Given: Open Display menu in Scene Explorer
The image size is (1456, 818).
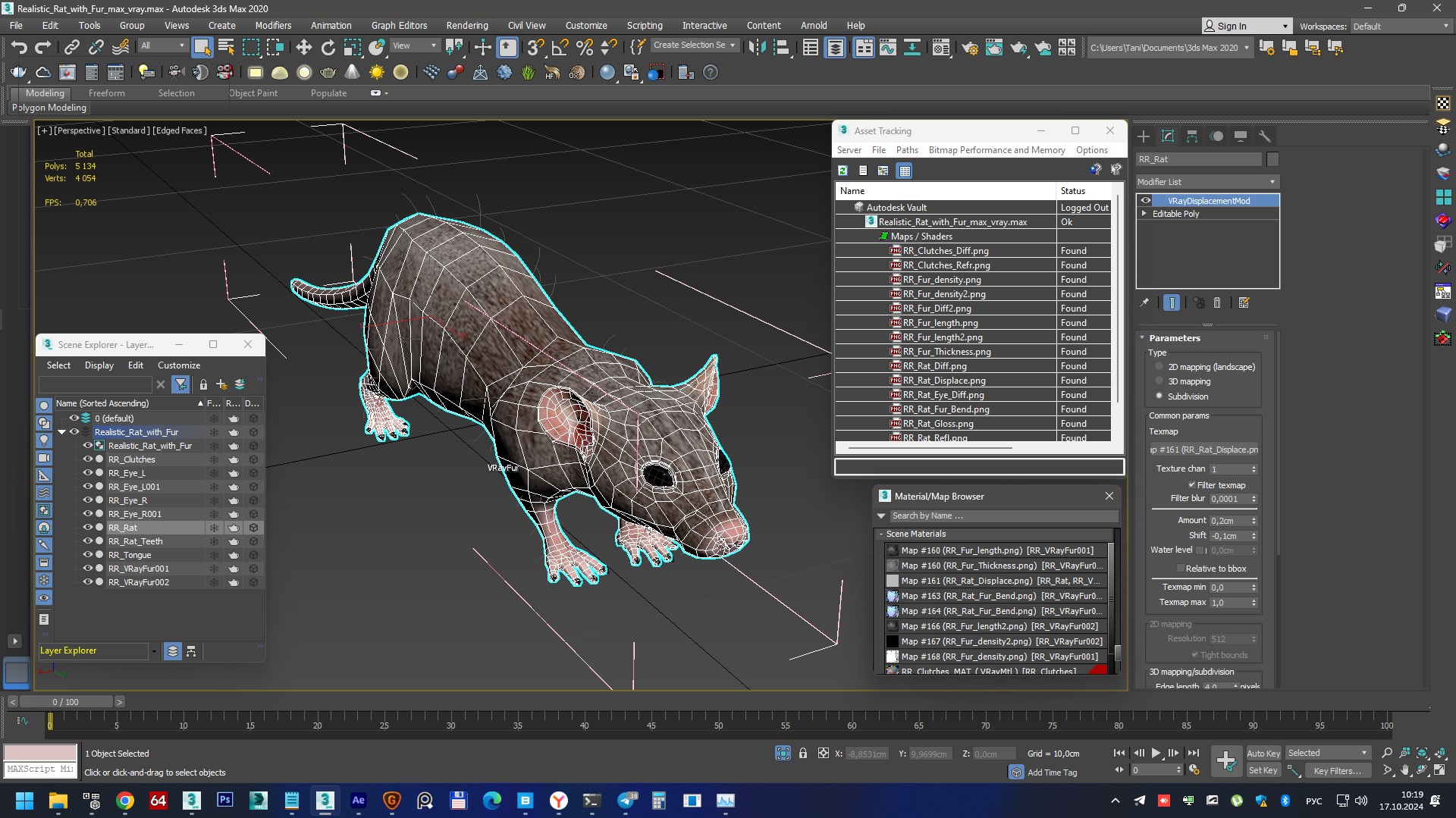Looking at the screenshot, I should [99, 365].
